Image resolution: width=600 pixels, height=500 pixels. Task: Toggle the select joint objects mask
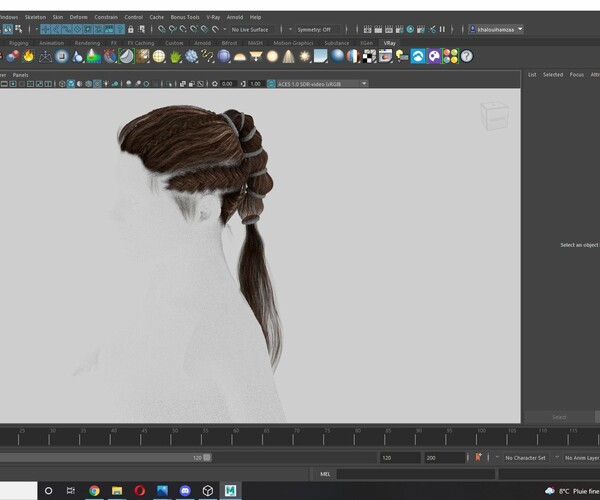[56, 29]
